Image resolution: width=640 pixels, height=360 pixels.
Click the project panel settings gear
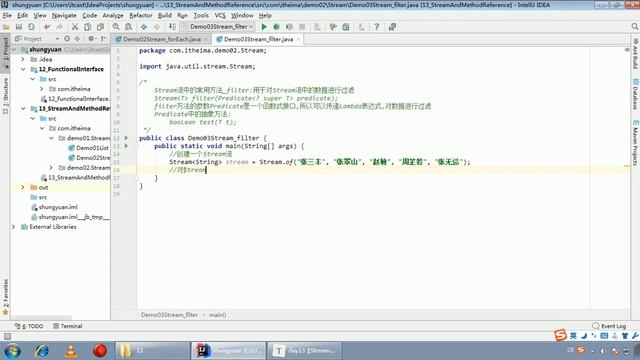tap(91, 39)
